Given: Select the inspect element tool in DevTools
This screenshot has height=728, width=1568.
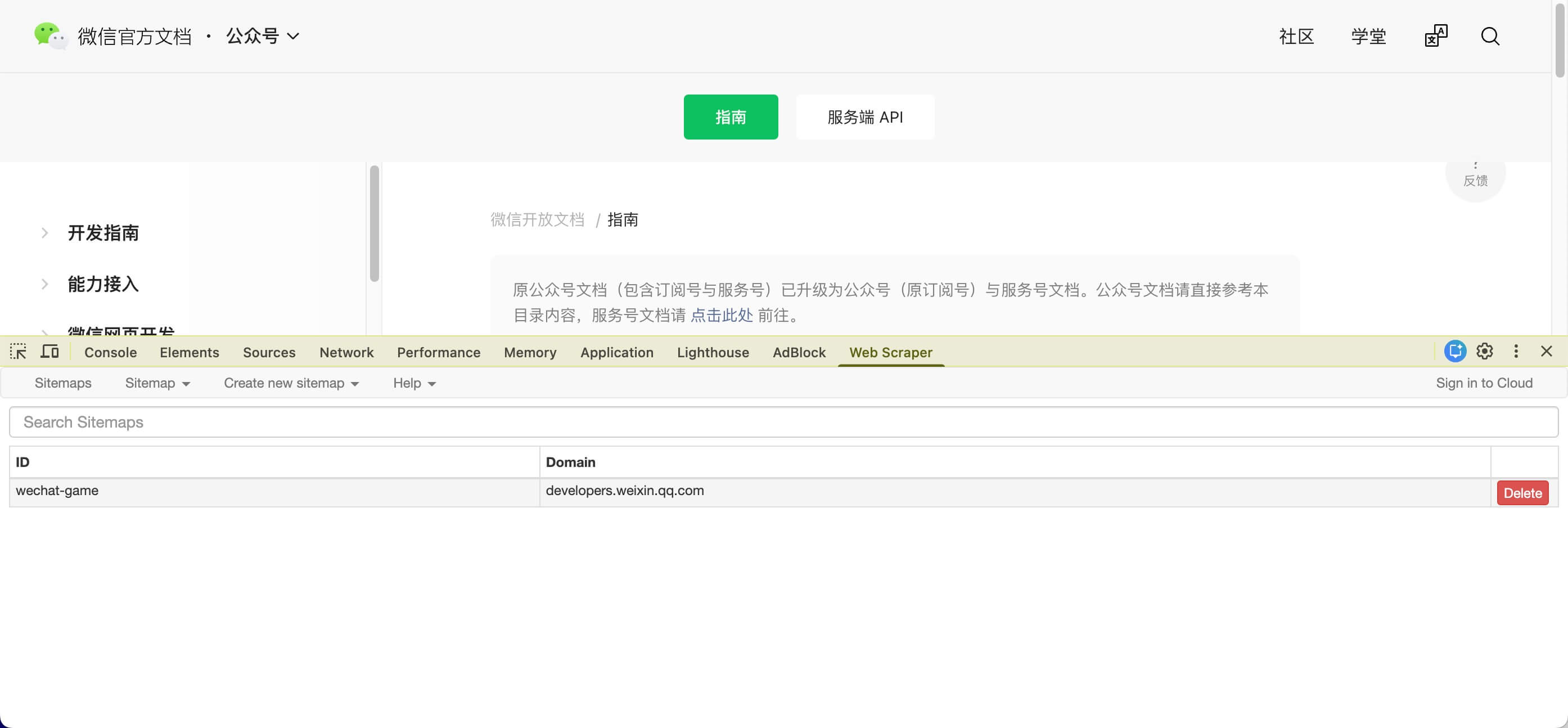Looking at the screenshot, I should coord(17,351).
